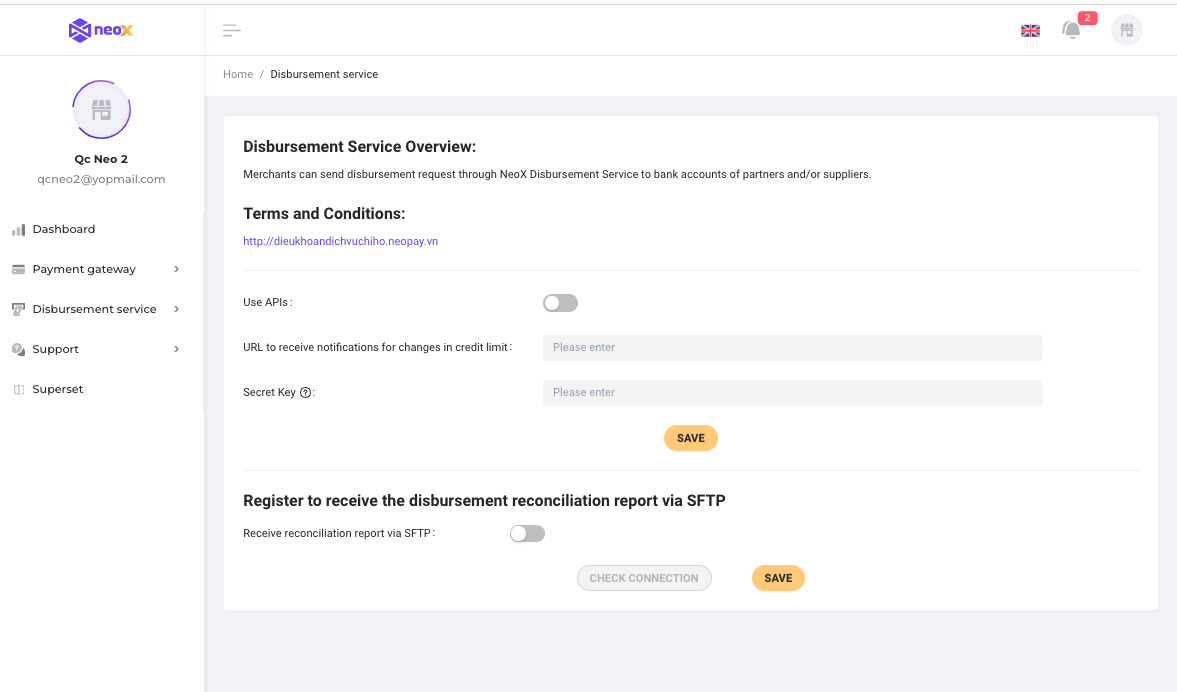Click the Secret Key input field

[792, 393]
